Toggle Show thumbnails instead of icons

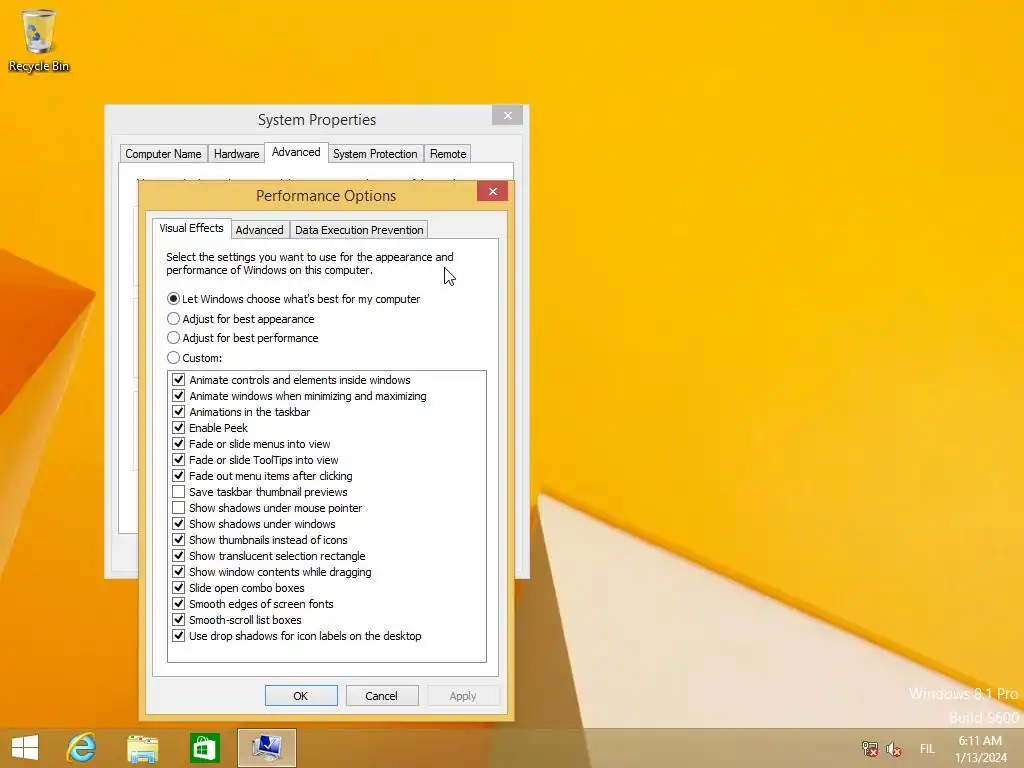(x=178, y=540)
